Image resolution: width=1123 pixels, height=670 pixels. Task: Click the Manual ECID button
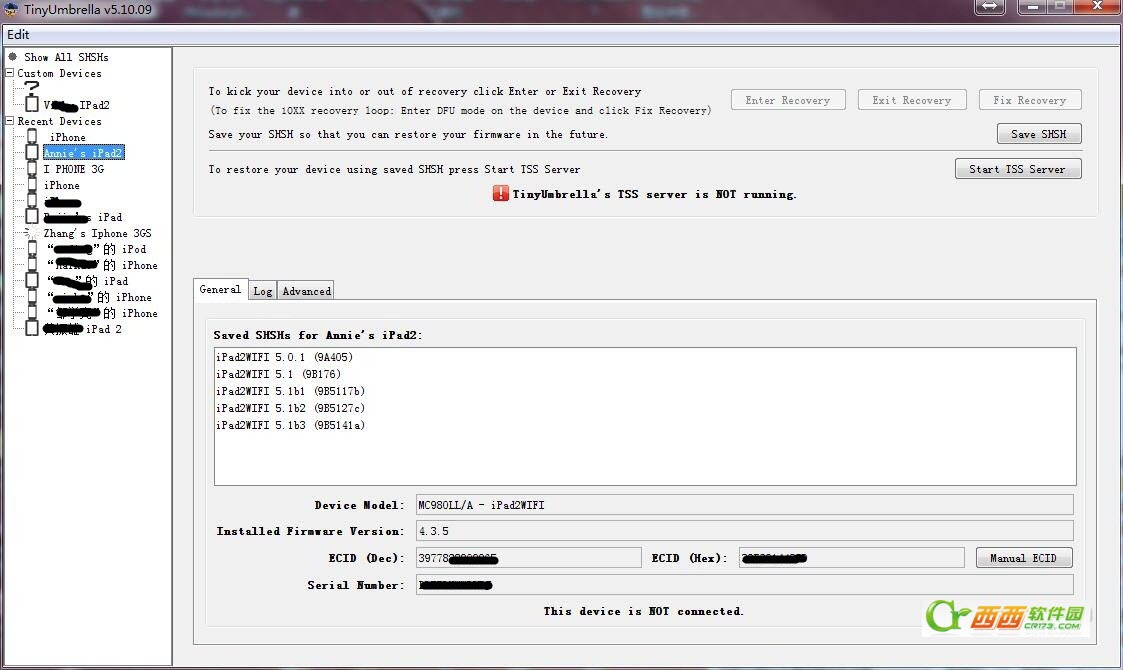click(x=1023, y=558)
